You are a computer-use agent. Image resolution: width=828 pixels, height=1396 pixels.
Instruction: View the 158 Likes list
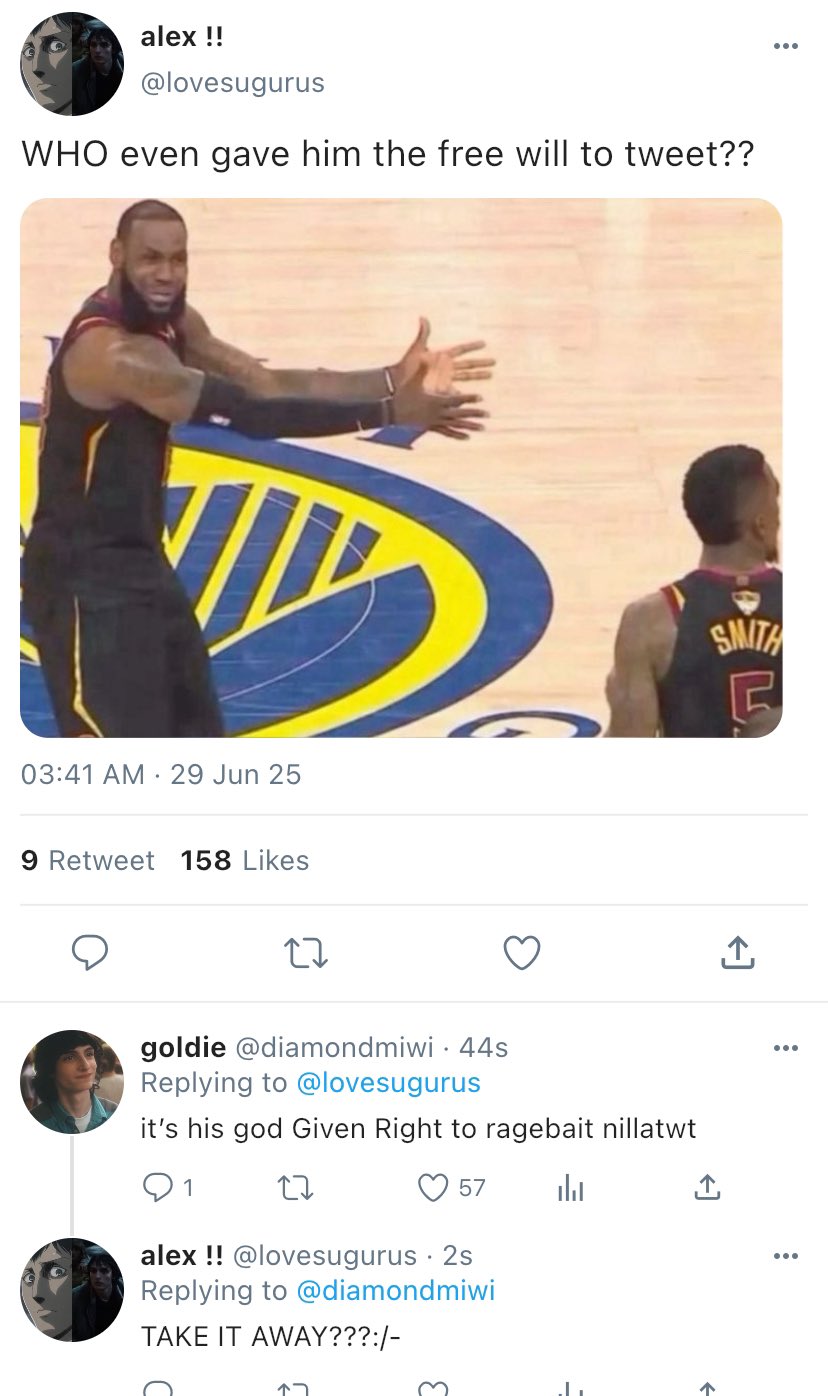[245, 860]
